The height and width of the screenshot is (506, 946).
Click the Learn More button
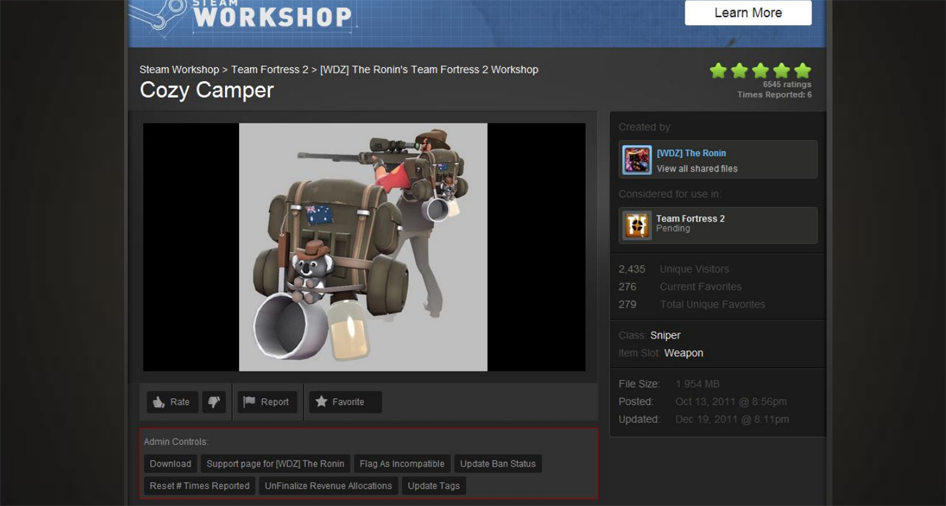tap(748, 13)
